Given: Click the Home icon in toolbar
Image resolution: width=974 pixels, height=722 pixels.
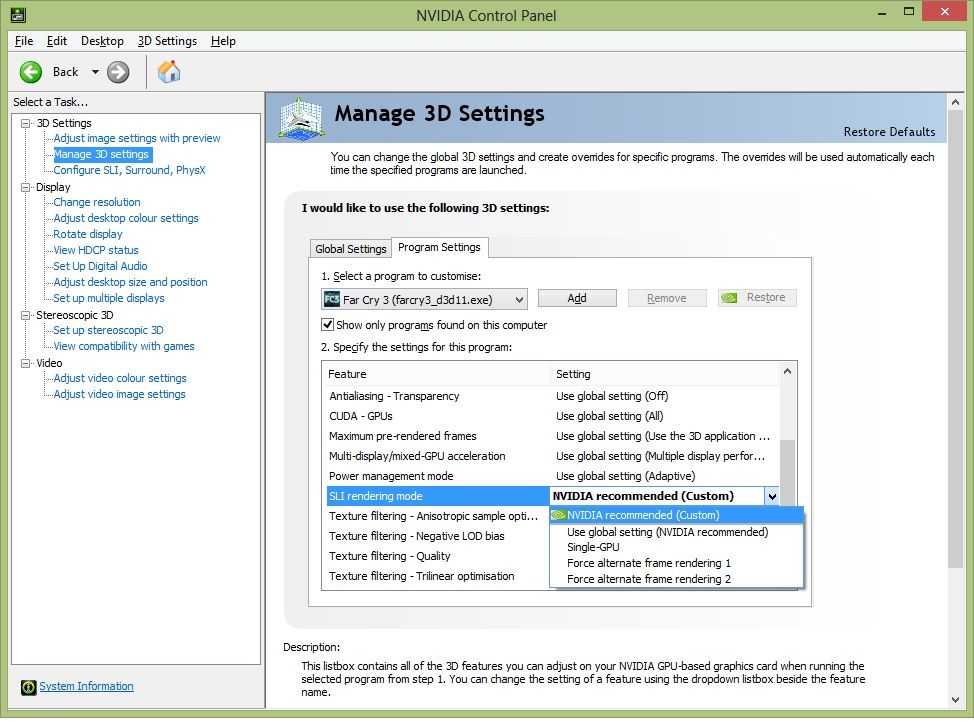Looking at the screenshot, I should 169,71.
